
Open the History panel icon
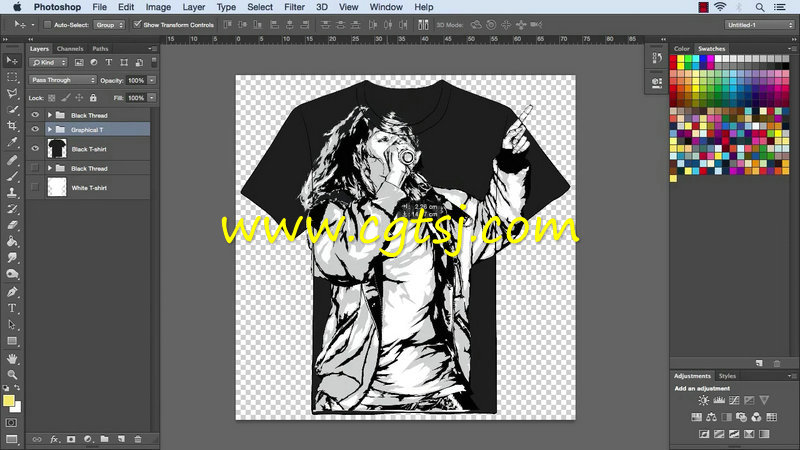(x=657, y=58)
